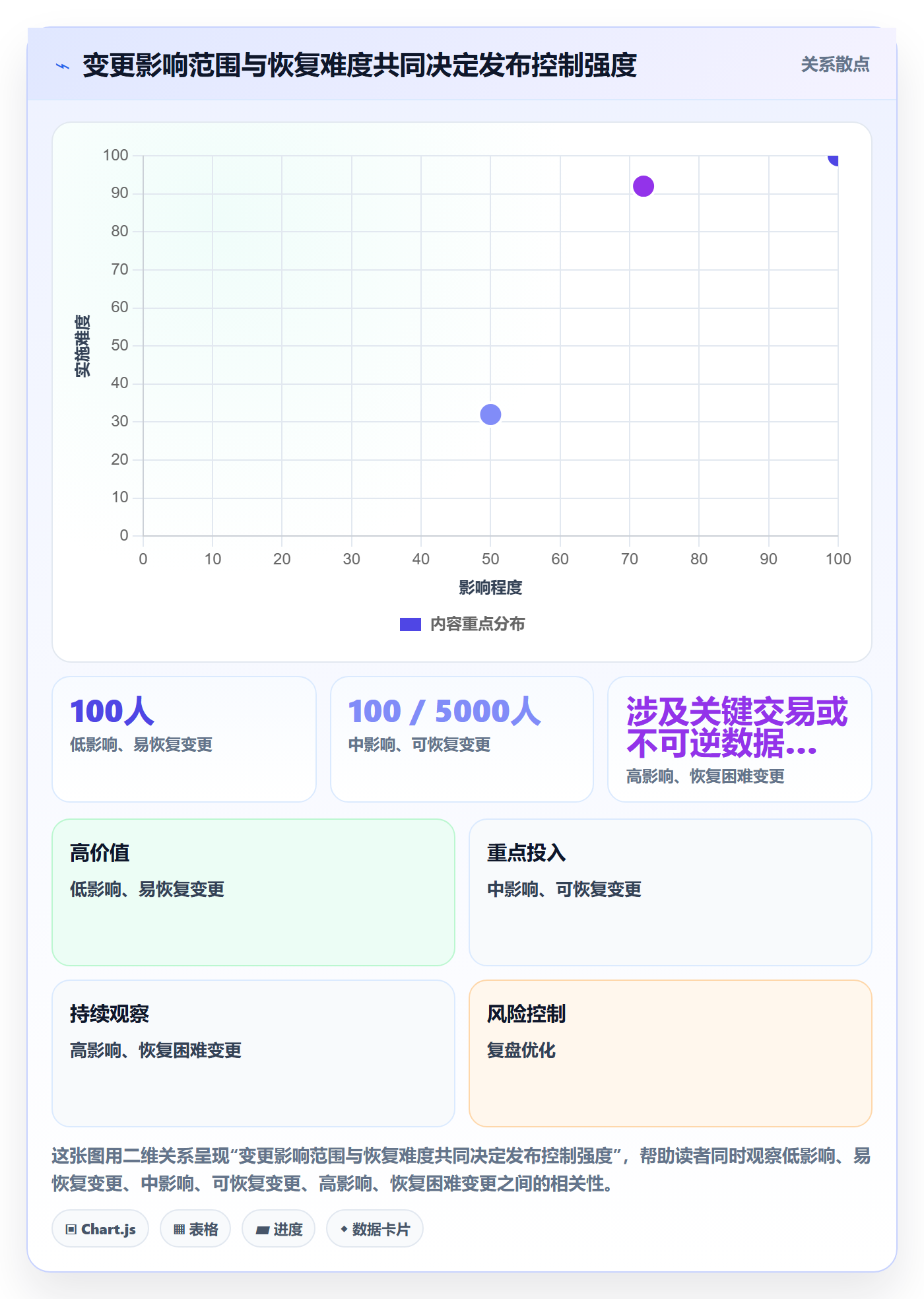Open the 持续观察 quadrant card
The width and height of the screenshot is (924, 1299).
tap(253, 1053)
